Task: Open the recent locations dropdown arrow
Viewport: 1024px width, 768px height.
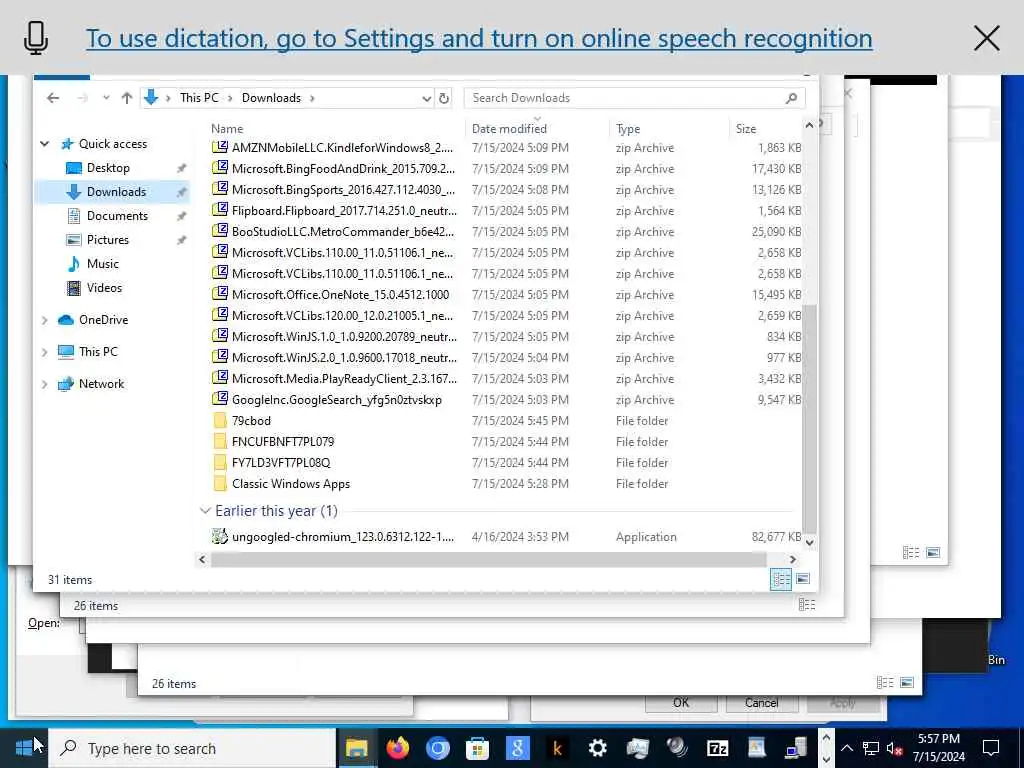Action: 106,98
